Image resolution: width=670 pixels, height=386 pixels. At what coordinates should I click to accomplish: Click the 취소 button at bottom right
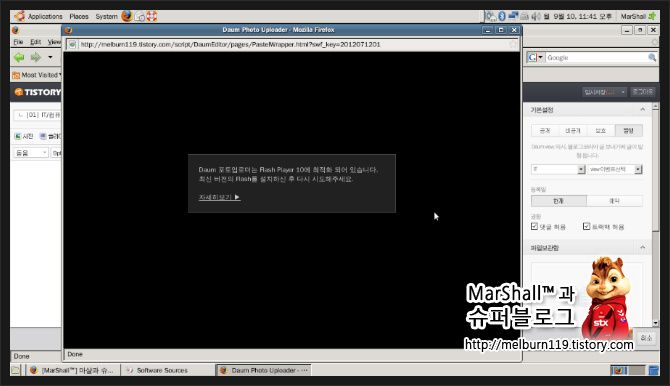click(646, 339)
